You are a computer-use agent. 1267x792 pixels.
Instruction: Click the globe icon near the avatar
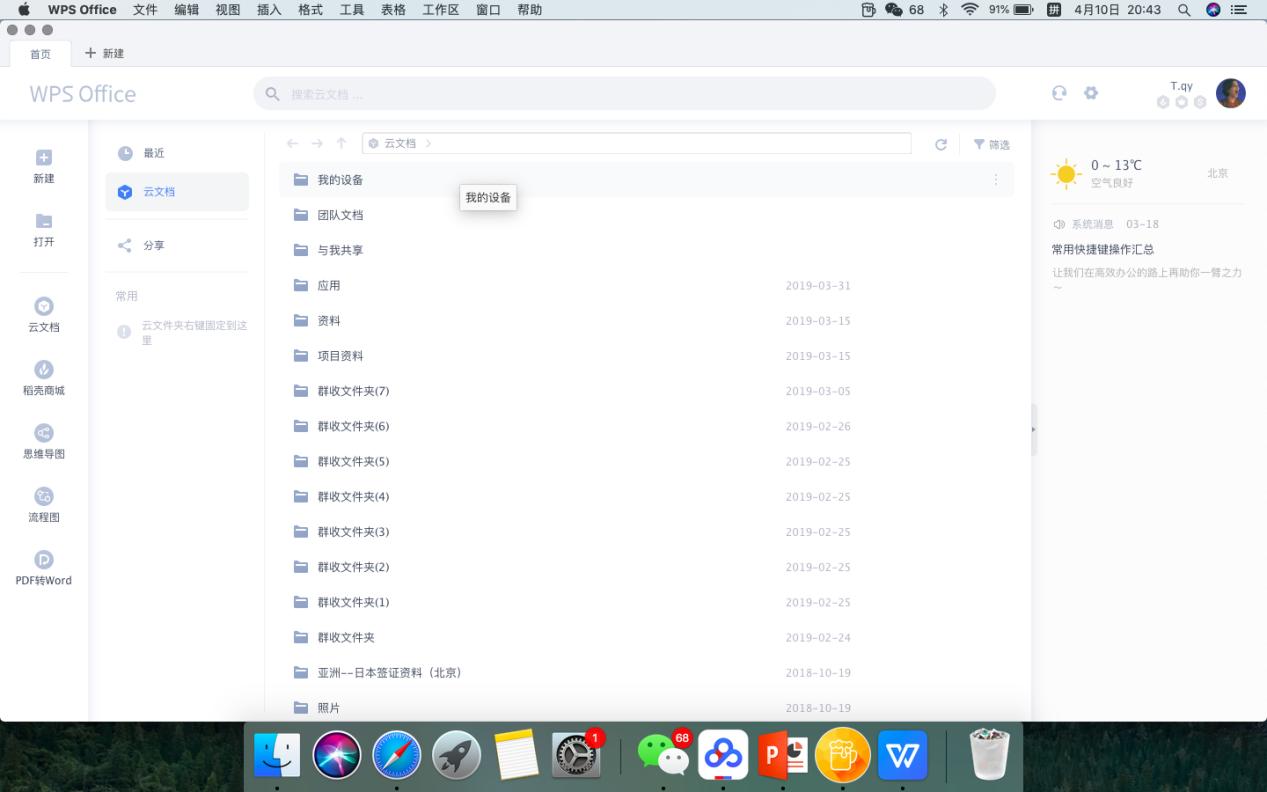[x=1058, y=92]
